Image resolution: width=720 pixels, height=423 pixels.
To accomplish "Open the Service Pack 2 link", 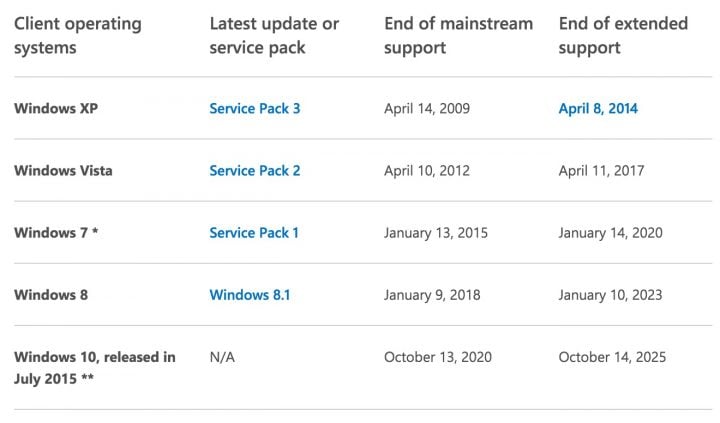I will pos(255,171).
